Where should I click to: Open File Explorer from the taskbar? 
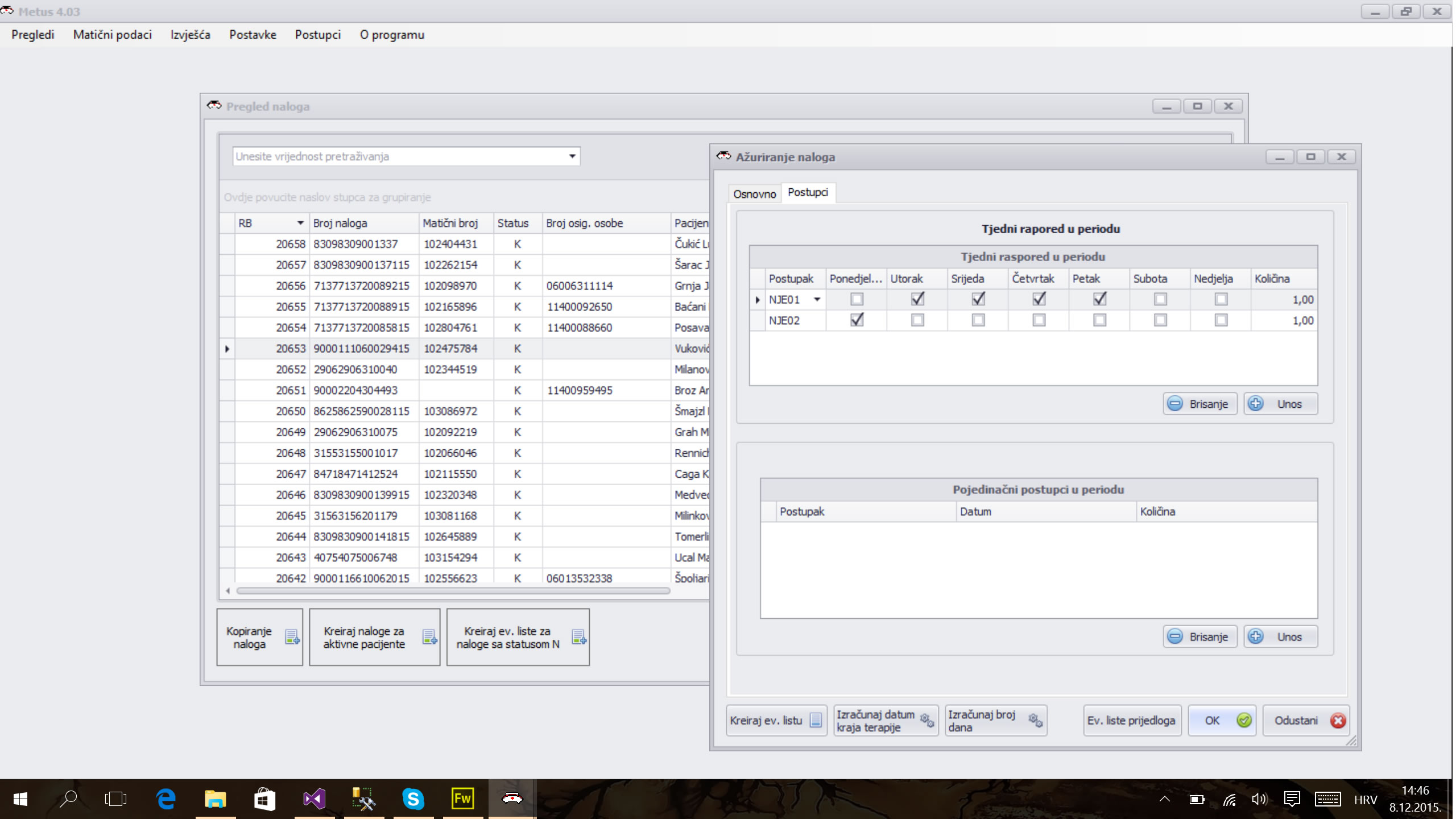click(216, 799)
